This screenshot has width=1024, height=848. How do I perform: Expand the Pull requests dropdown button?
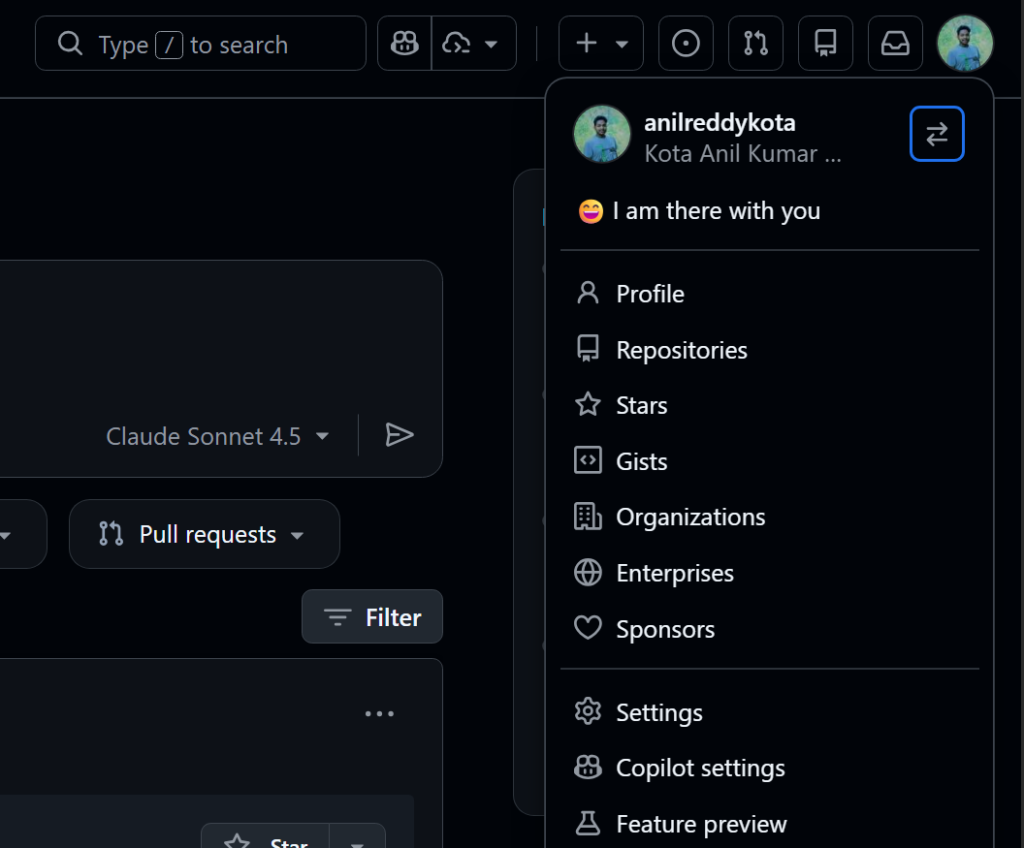coord(204,535)
